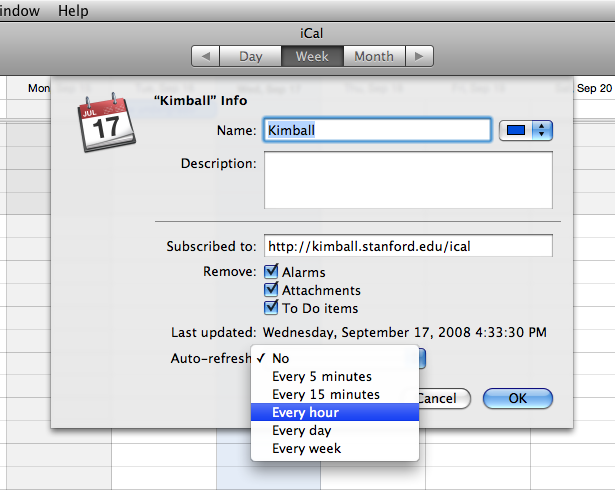Image resolution: width=615 pixels, height=490 pixels.
Task: Click the Last updated timestamp text
Action: point(404,332)
